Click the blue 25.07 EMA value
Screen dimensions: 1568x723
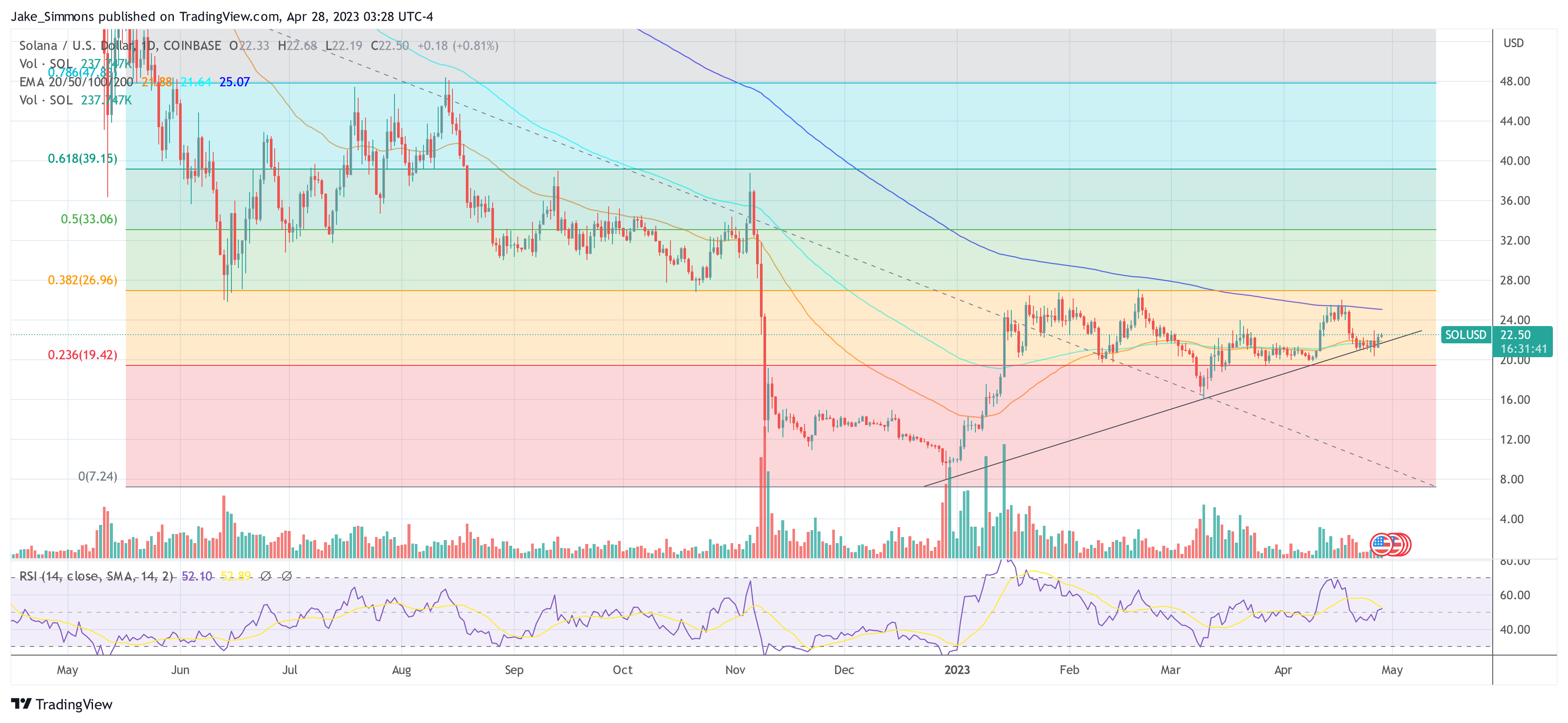click(x=234, y=82)
